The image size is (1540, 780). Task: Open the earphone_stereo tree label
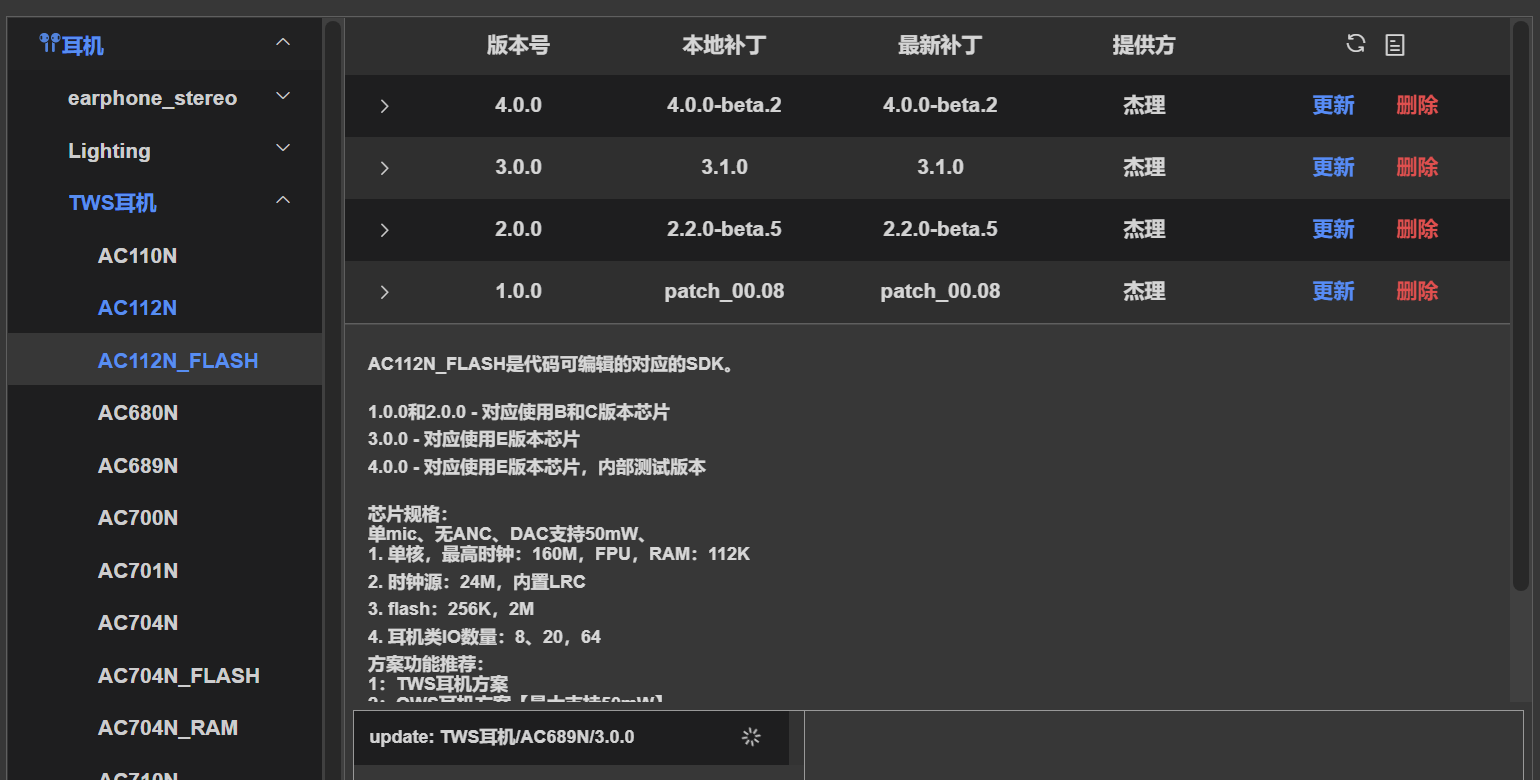152,98
